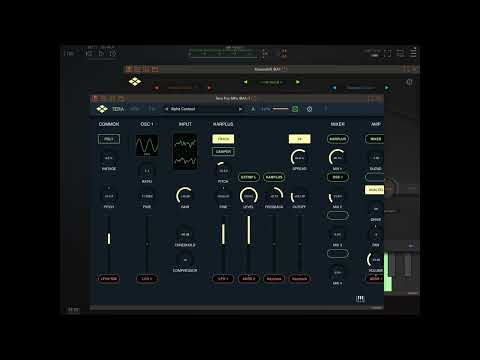This screenshot has width=480, height=360.
Task: Click the ADSR 2 modulation button
Action: coord(249,279)
